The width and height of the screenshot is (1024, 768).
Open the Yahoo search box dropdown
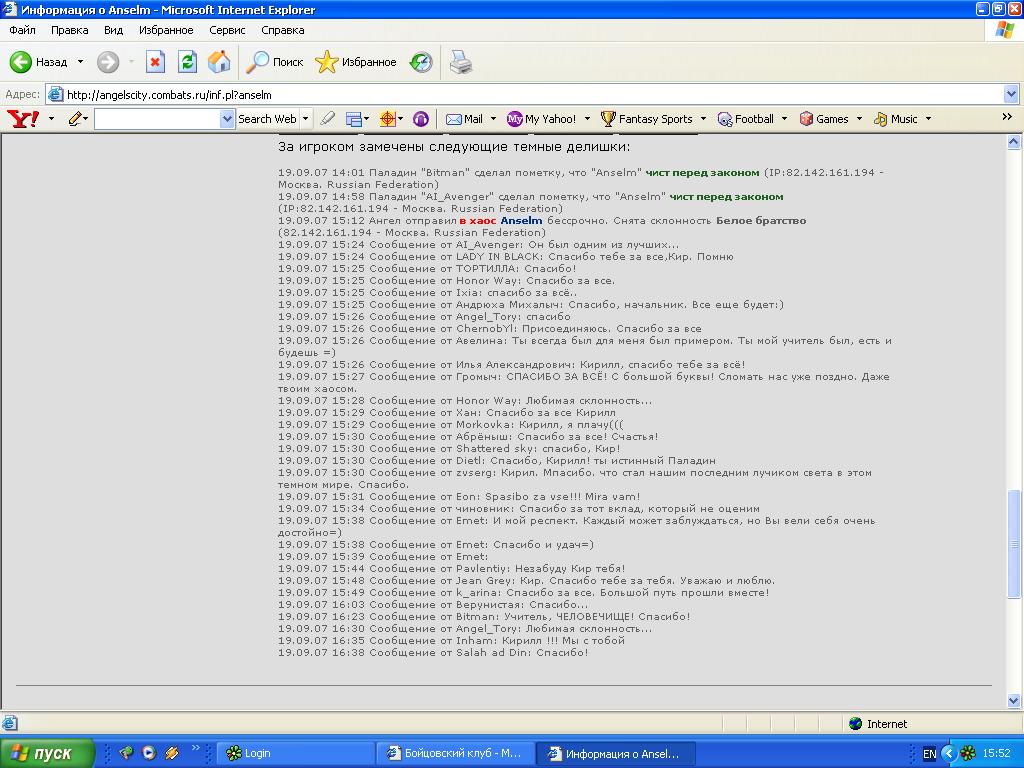click(227, 119)
